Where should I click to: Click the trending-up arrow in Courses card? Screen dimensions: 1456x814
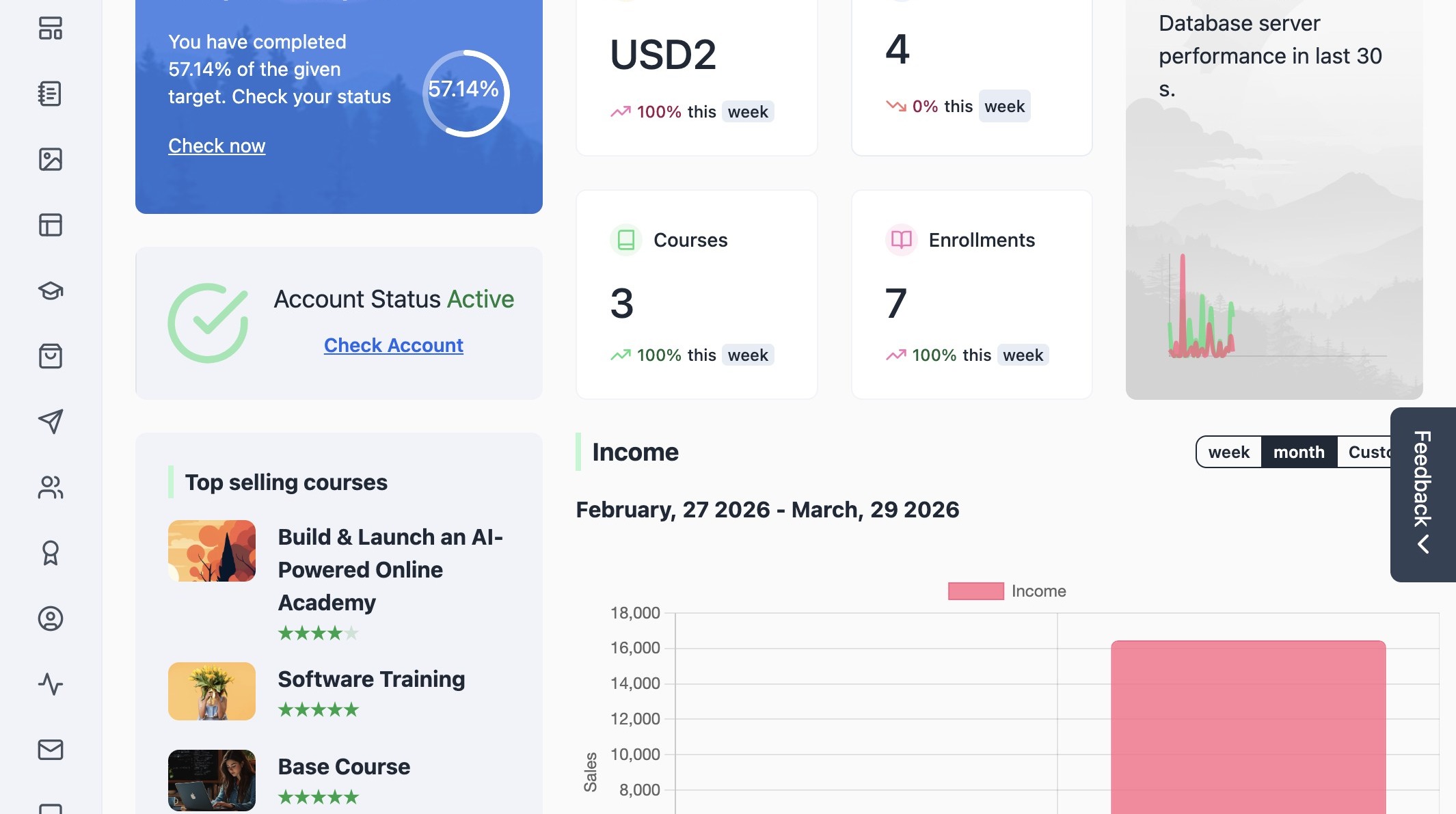tap(621, 355)
